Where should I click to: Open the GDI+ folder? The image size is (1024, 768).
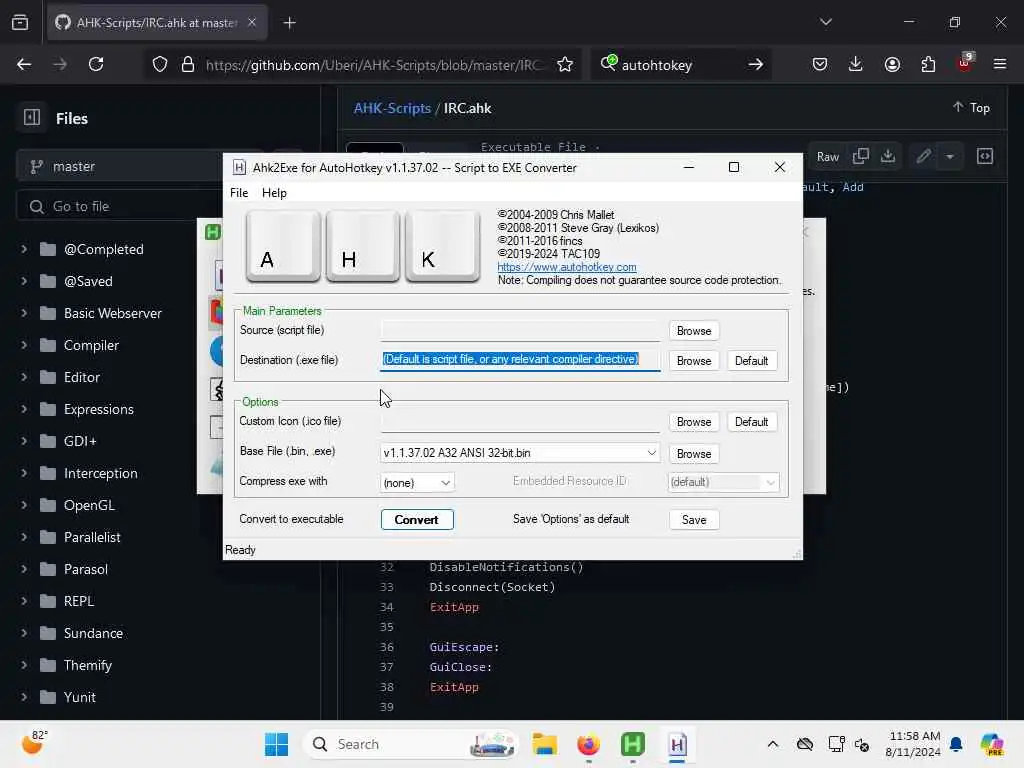[x=80, y=441]
